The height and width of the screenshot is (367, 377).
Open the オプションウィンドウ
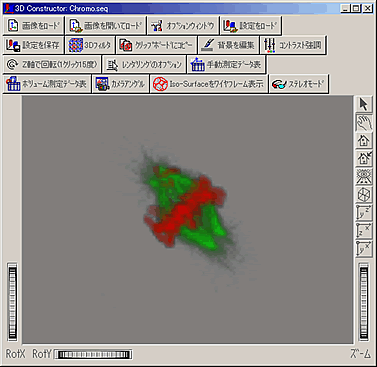click(183, 26)
